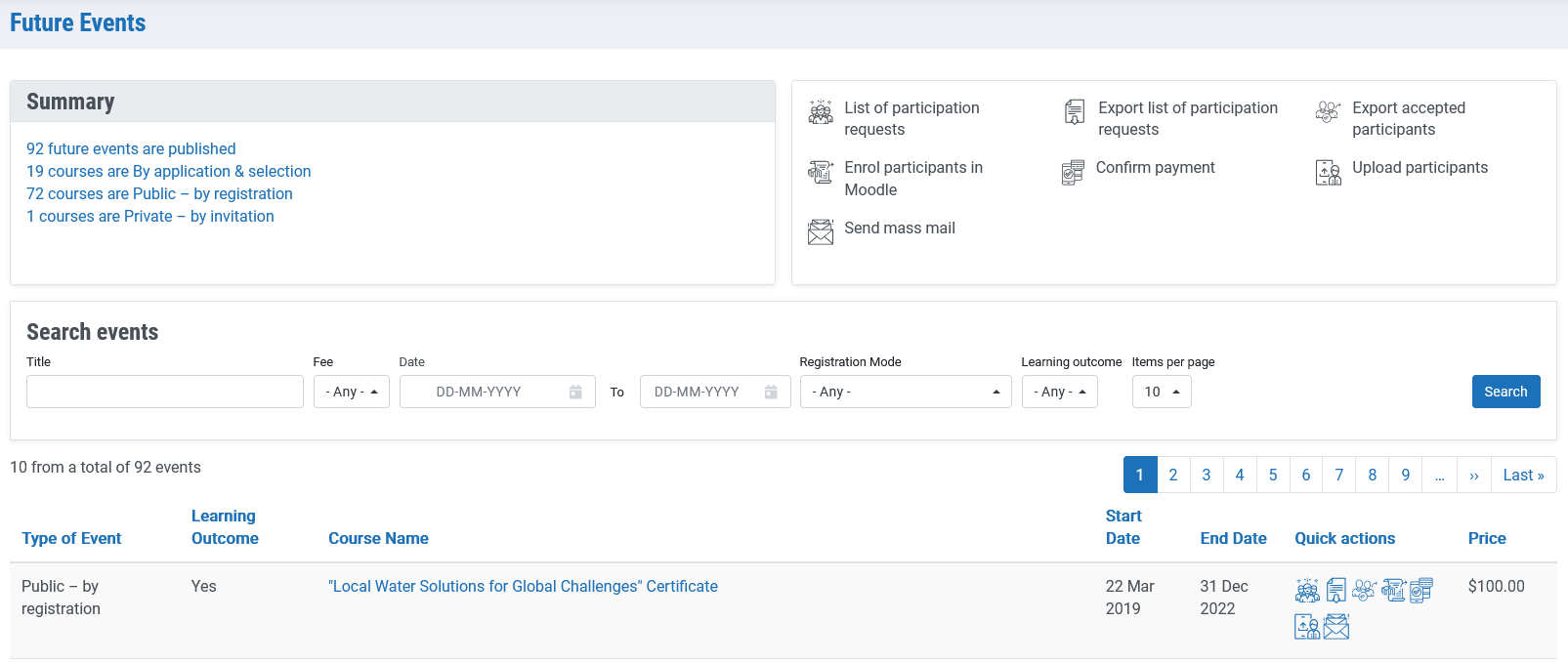Open the Fee dropdown
The width and height of the screenshot is (1568, 663).
[x=352, y=392]
